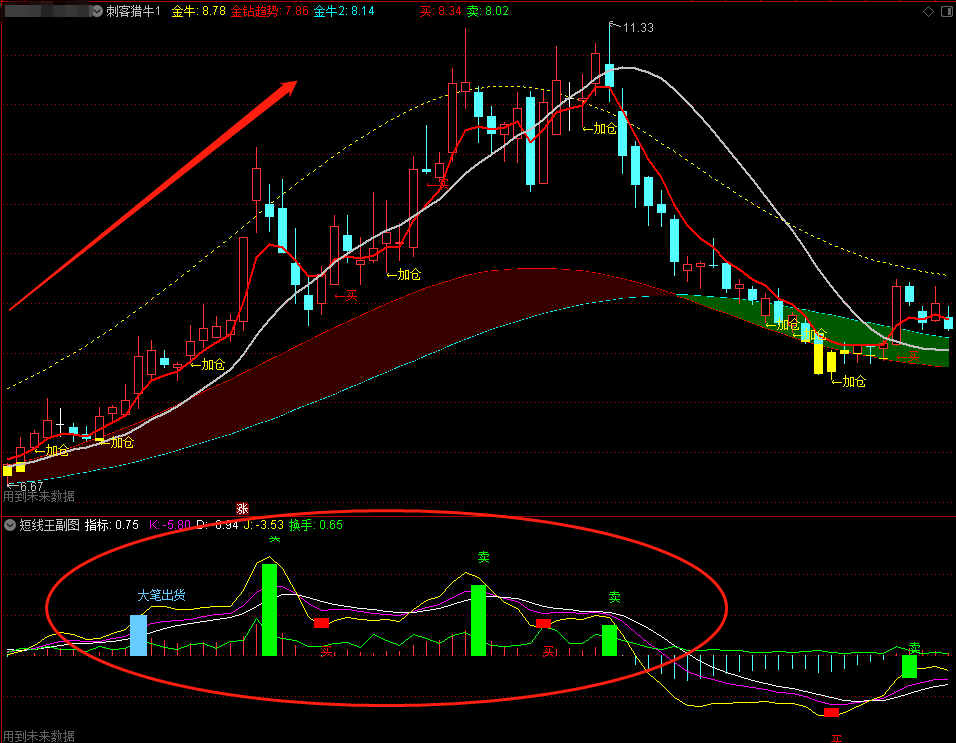Click the red 涨 marker icon
This screenshot has width=956, height=743.
241,508
